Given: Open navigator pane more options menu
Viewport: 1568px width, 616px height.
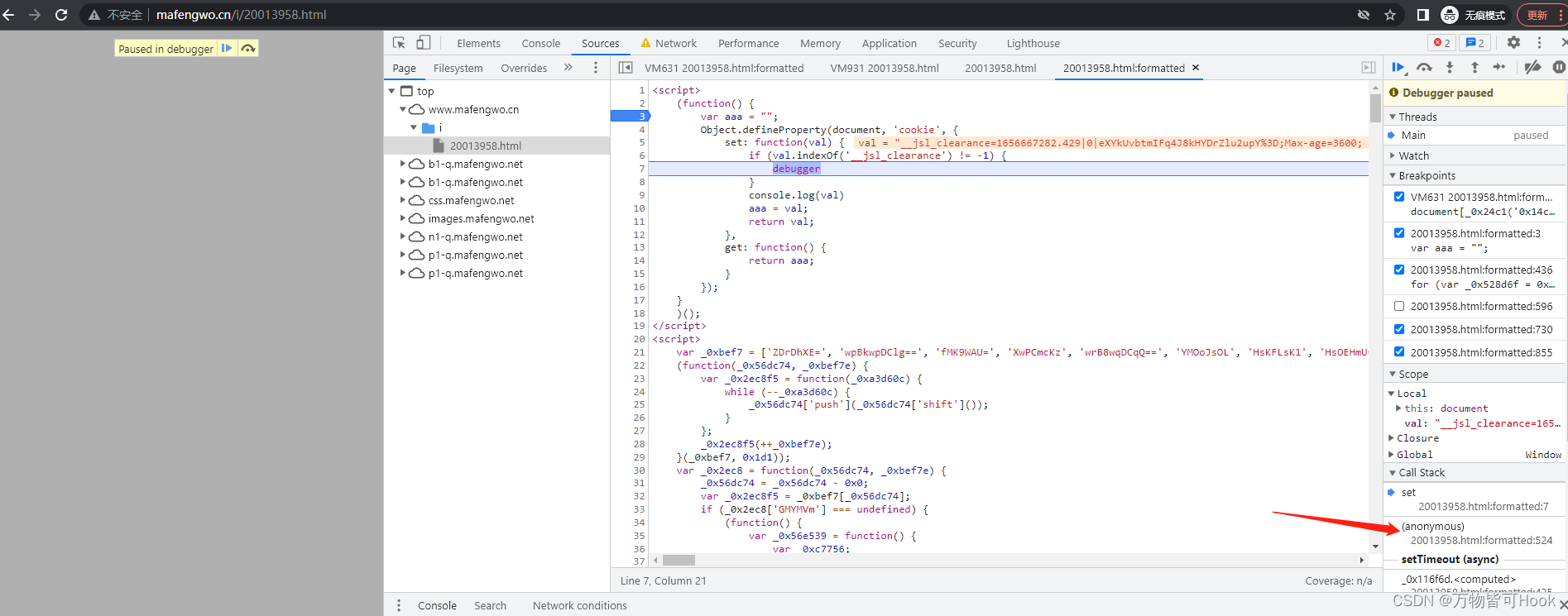Looking at the screenshot, I should 596,68.
